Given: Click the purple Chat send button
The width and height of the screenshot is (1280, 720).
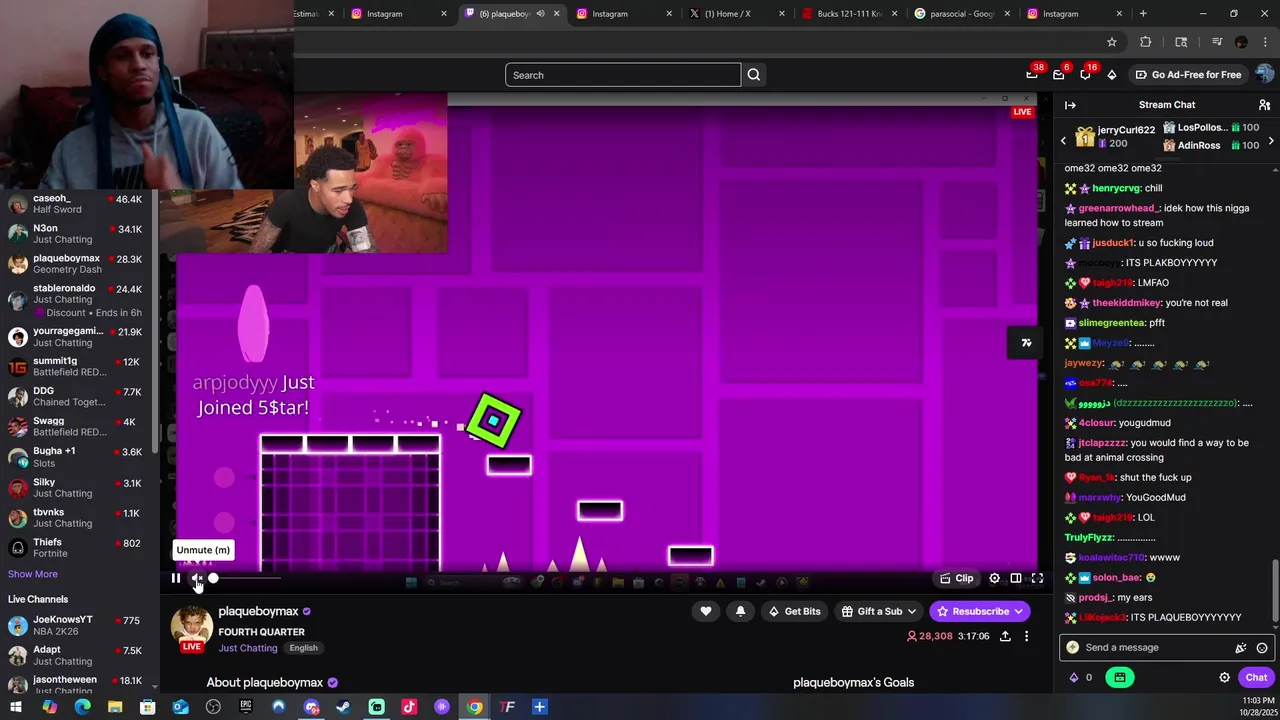Looking at the screenshot, I should 1256,677.
